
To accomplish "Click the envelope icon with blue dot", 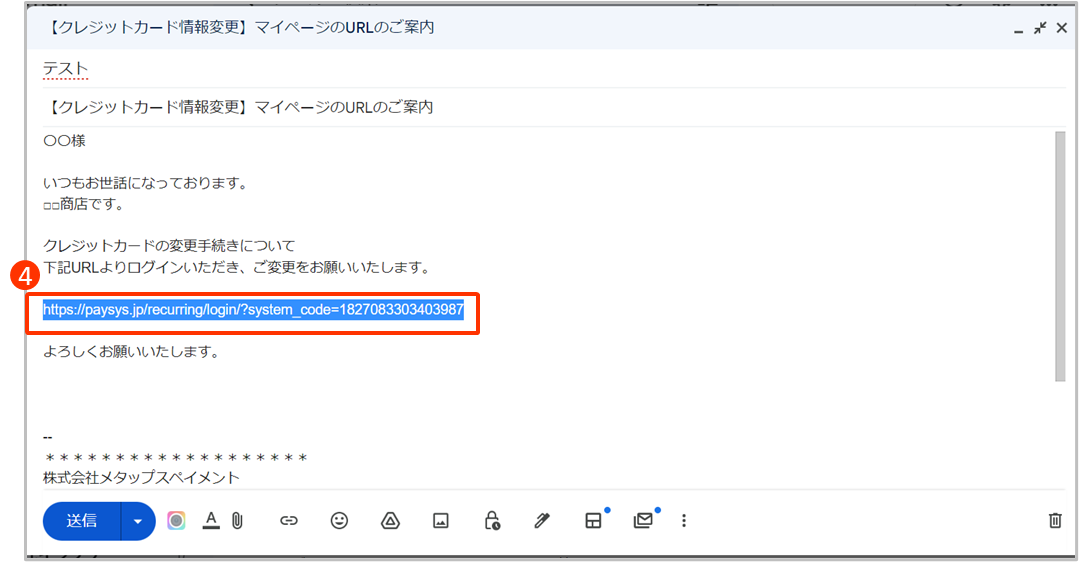I will [643, 521].
